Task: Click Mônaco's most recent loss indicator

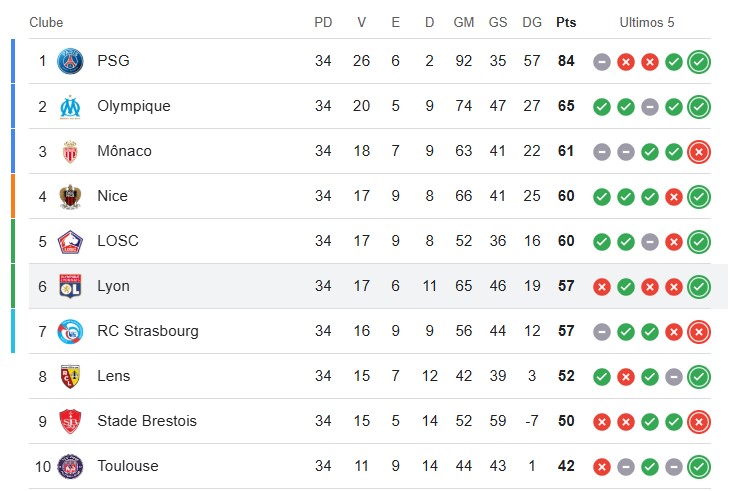Action: point(699,152)
